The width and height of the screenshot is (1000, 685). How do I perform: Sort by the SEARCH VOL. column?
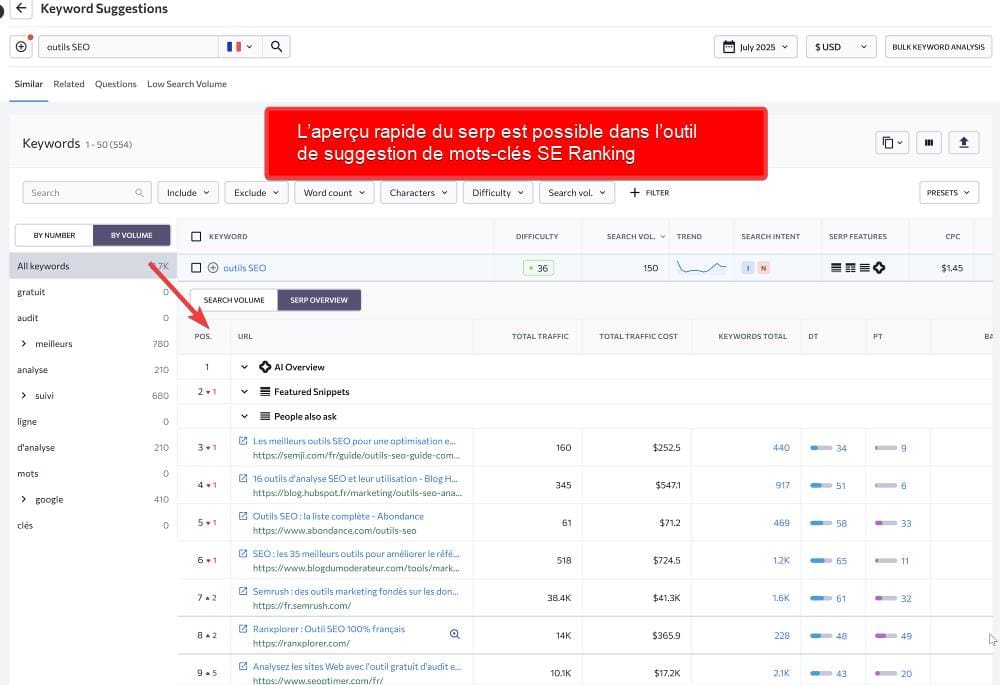[635, 237]
